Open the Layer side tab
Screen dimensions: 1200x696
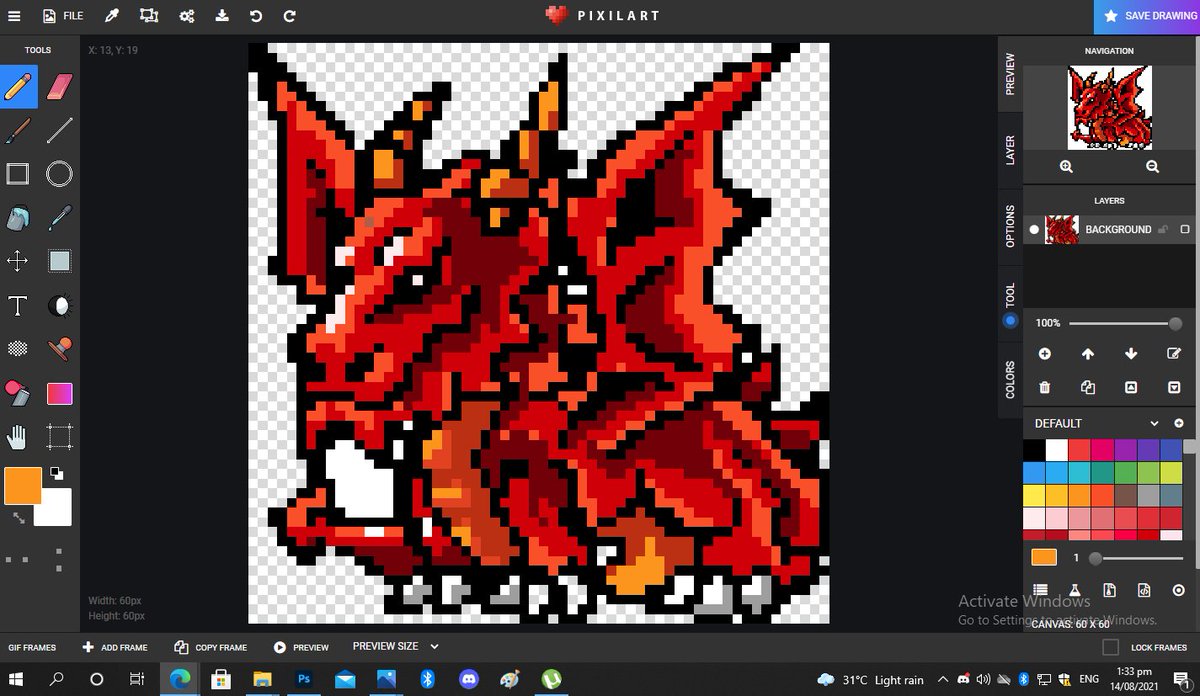point(1010,151)
